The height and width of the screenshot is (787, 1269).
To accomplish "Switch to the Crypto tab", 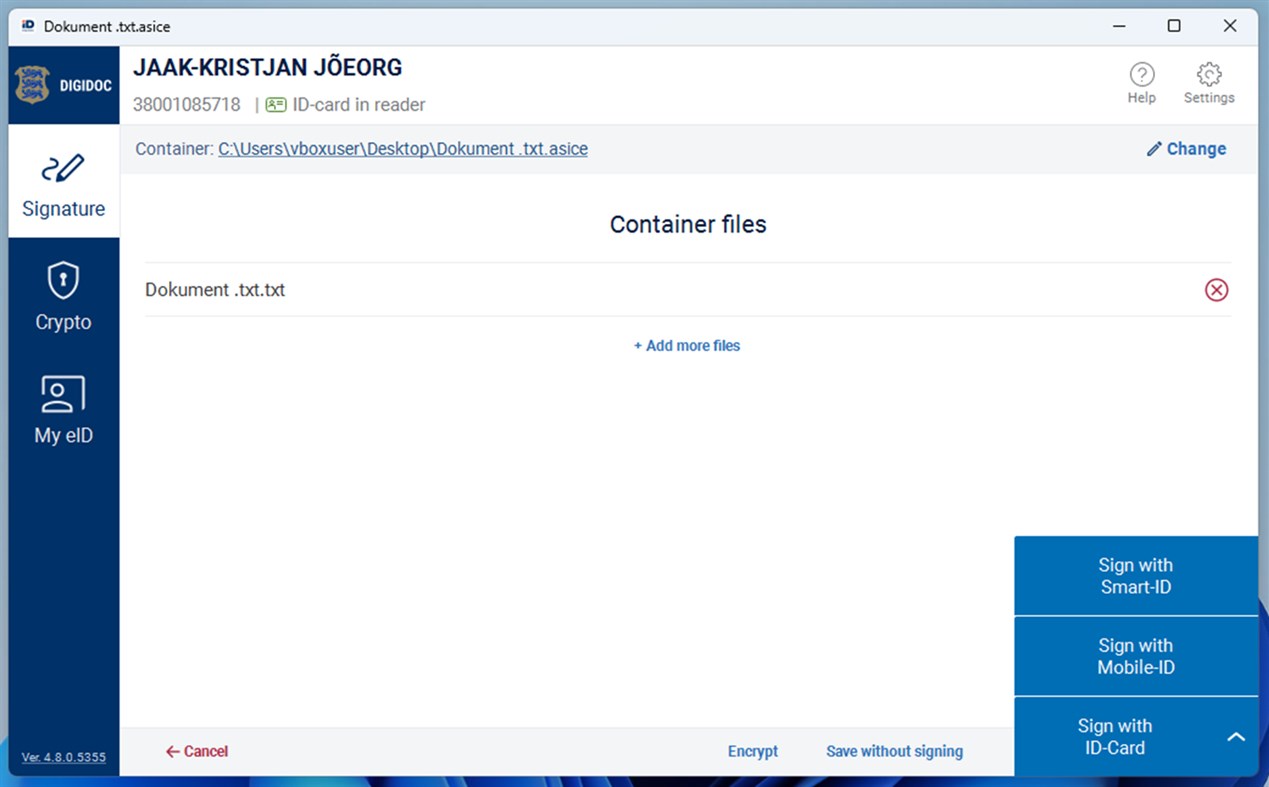I will coord(64,295).
